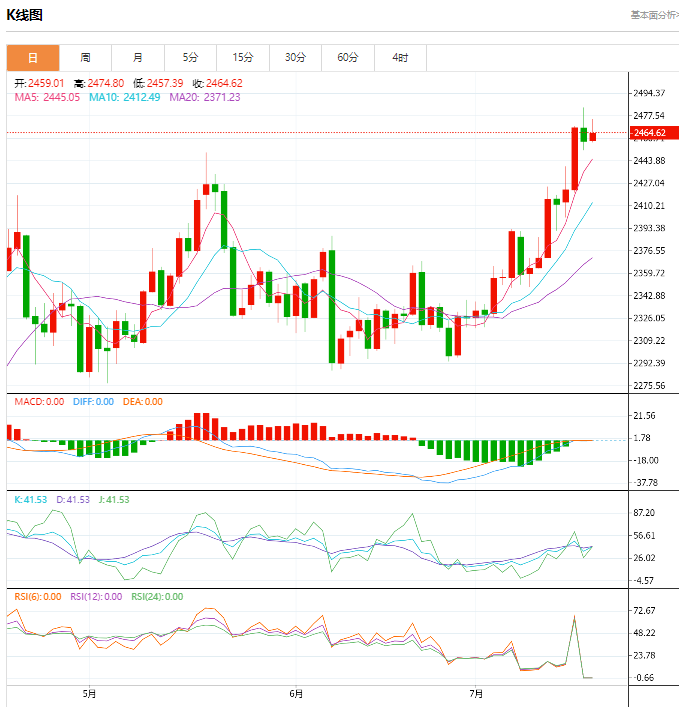679x707 pixels.
Task: Switch to the 月 monthly tab
Action: coord(138,58)
